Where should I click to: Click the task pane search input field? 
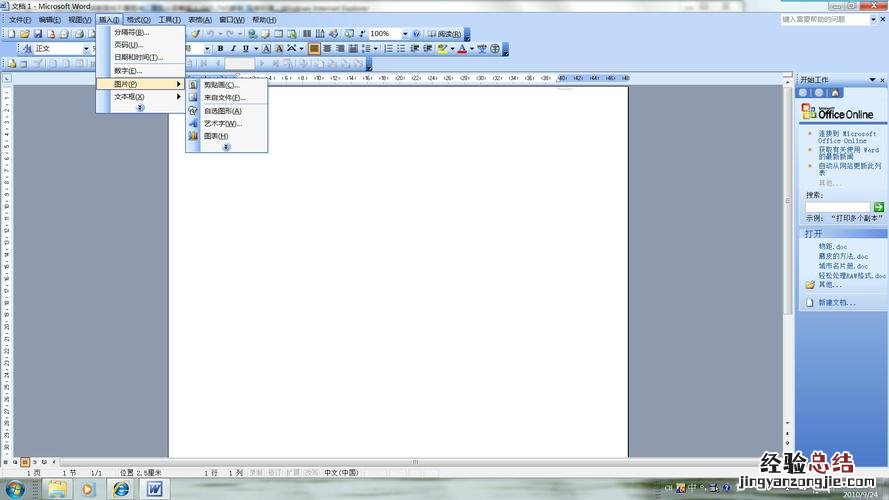[837, 207]
